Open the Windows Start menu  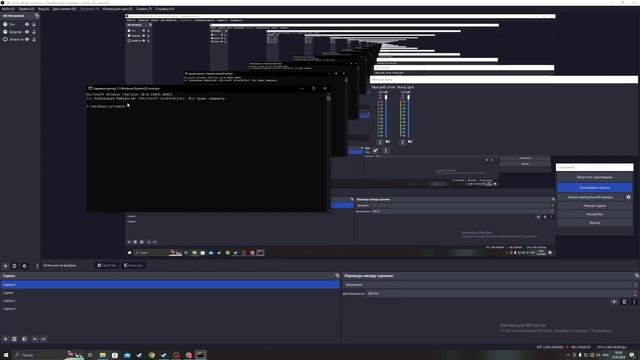click(x=6, y=355)
